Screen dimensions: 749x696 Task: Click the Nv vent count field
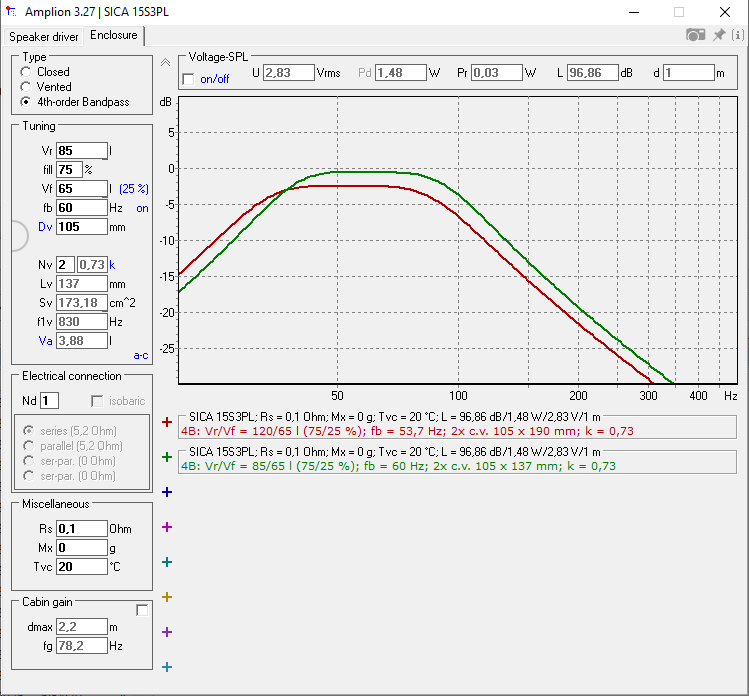(x=65, y=265)
